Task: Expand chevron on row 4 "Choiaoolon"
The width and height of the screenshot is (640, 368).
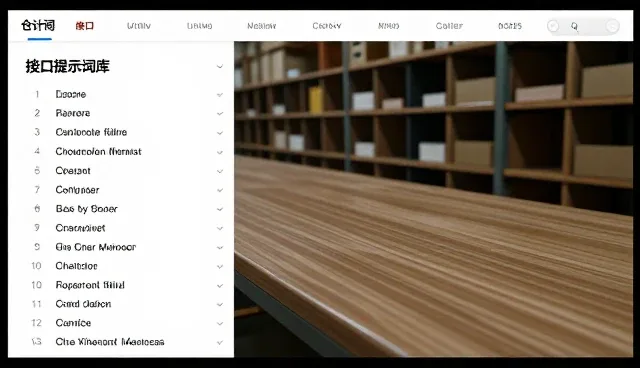Action: tap(220, 152)
